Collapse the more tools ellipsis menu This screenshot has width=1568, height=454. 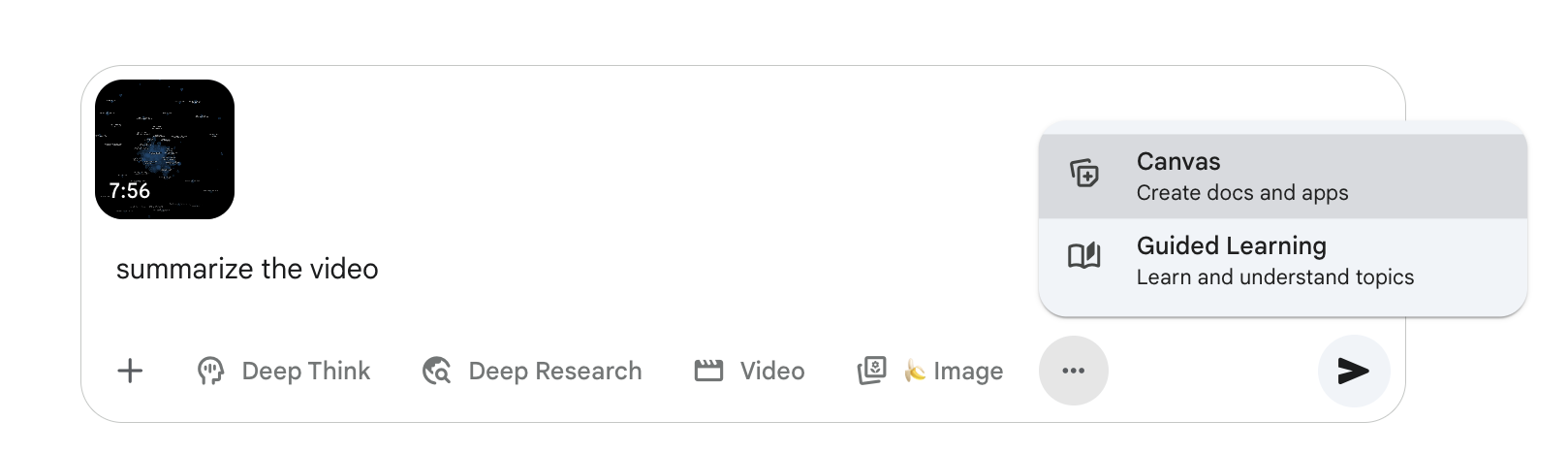pyautogui.click(x=1073, y=371)
